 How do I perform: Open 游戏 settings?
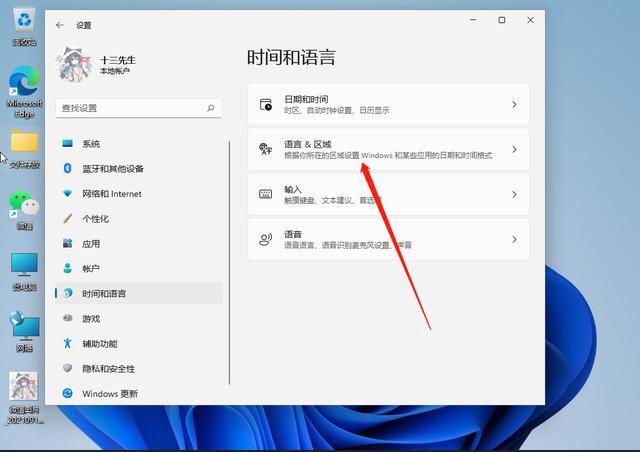139,318
